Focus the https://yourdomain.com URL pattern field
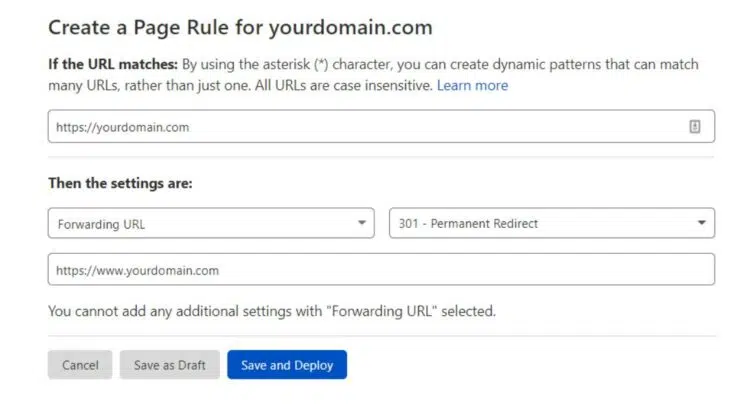 pos(360,127)
